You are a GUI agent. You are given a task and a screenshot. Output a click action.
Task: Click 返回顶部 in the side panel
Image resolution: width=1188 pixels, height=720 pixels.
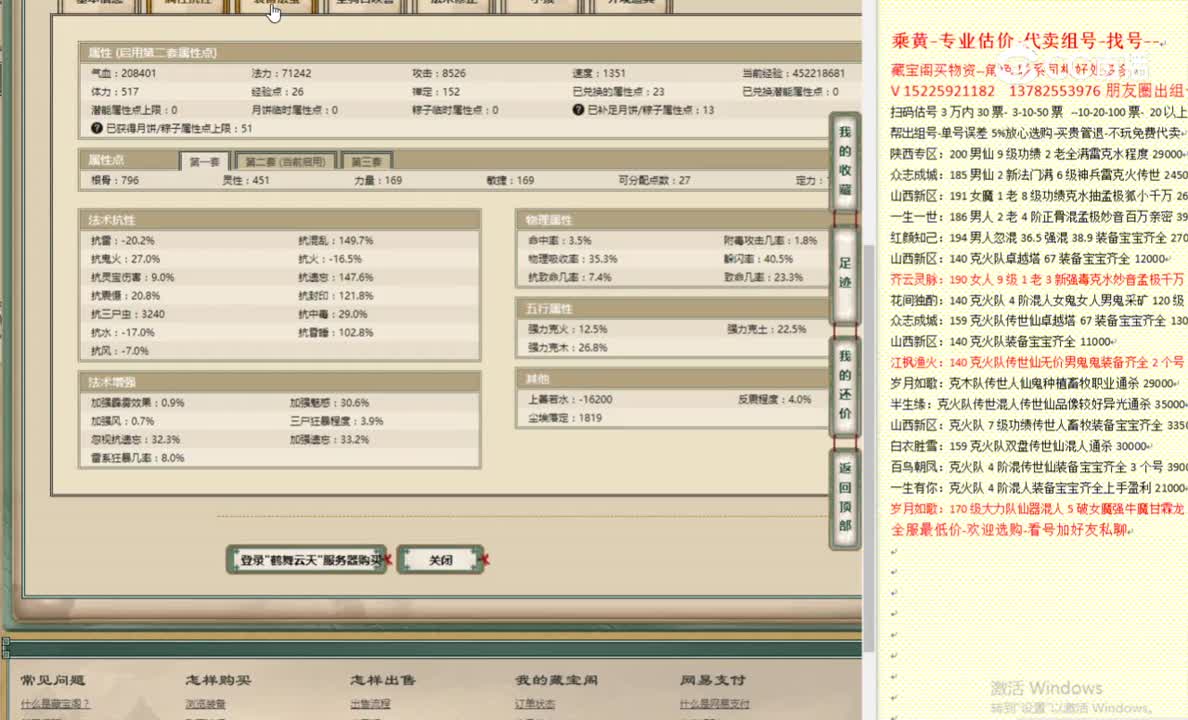(x=845, y=497)
